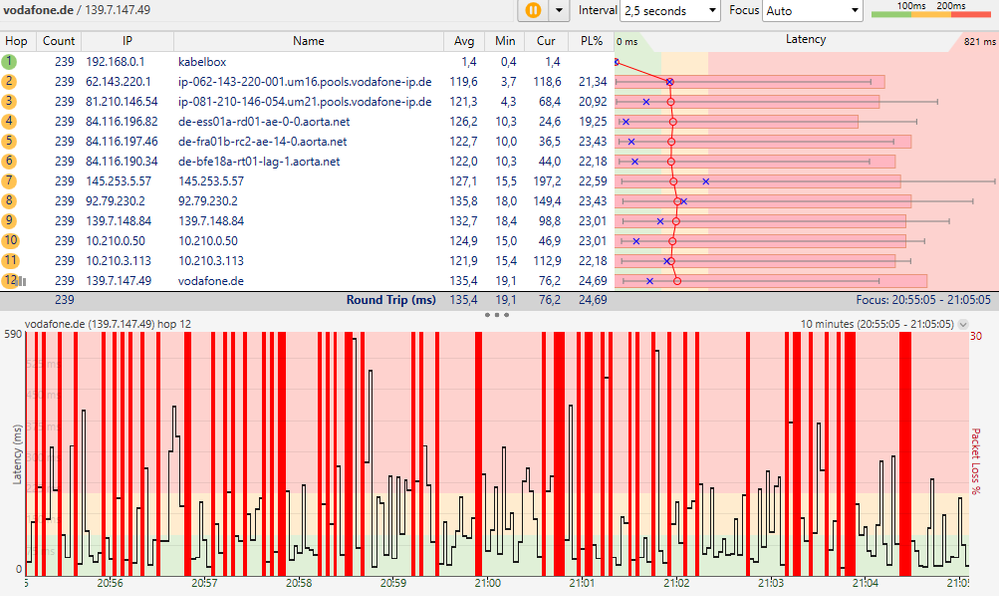Click IP 10.210.0.50 in IP column

115,241
